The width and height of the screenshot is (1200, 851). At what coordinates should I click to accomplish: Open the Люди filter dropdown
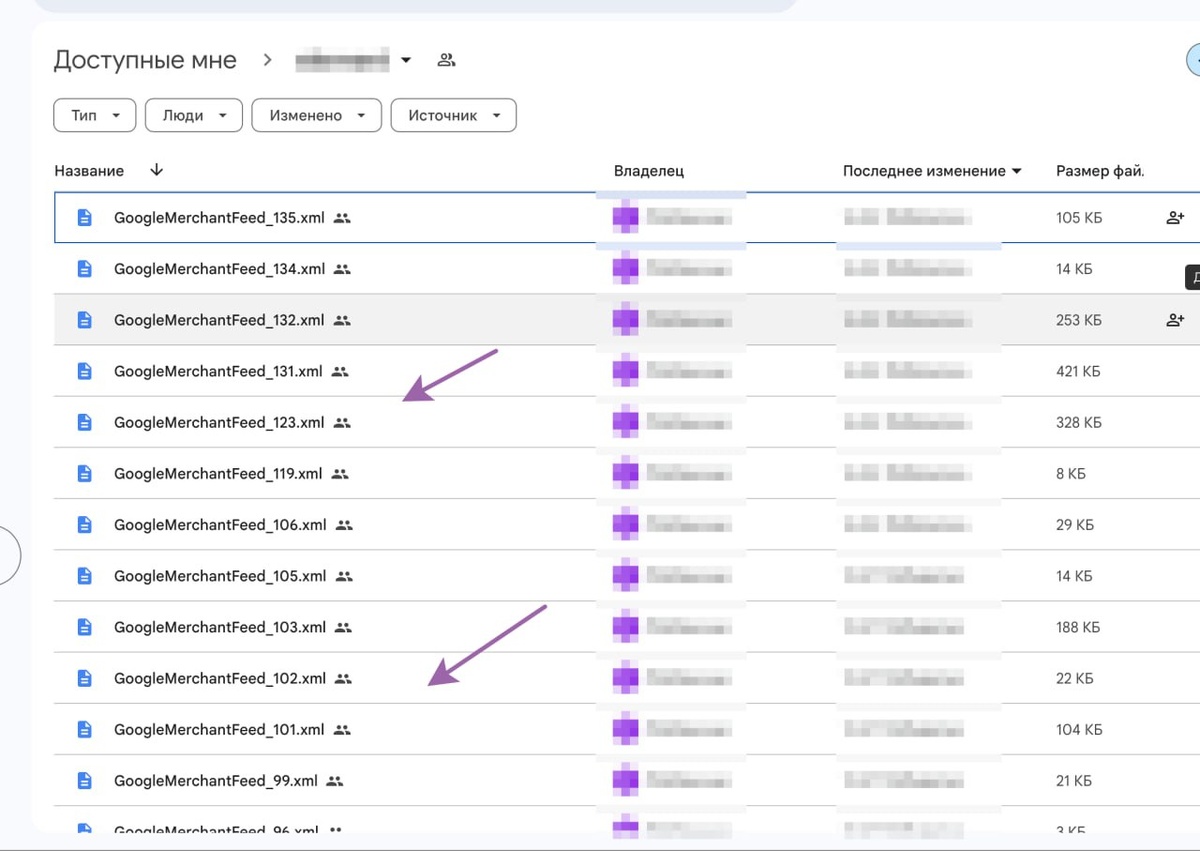193,115
